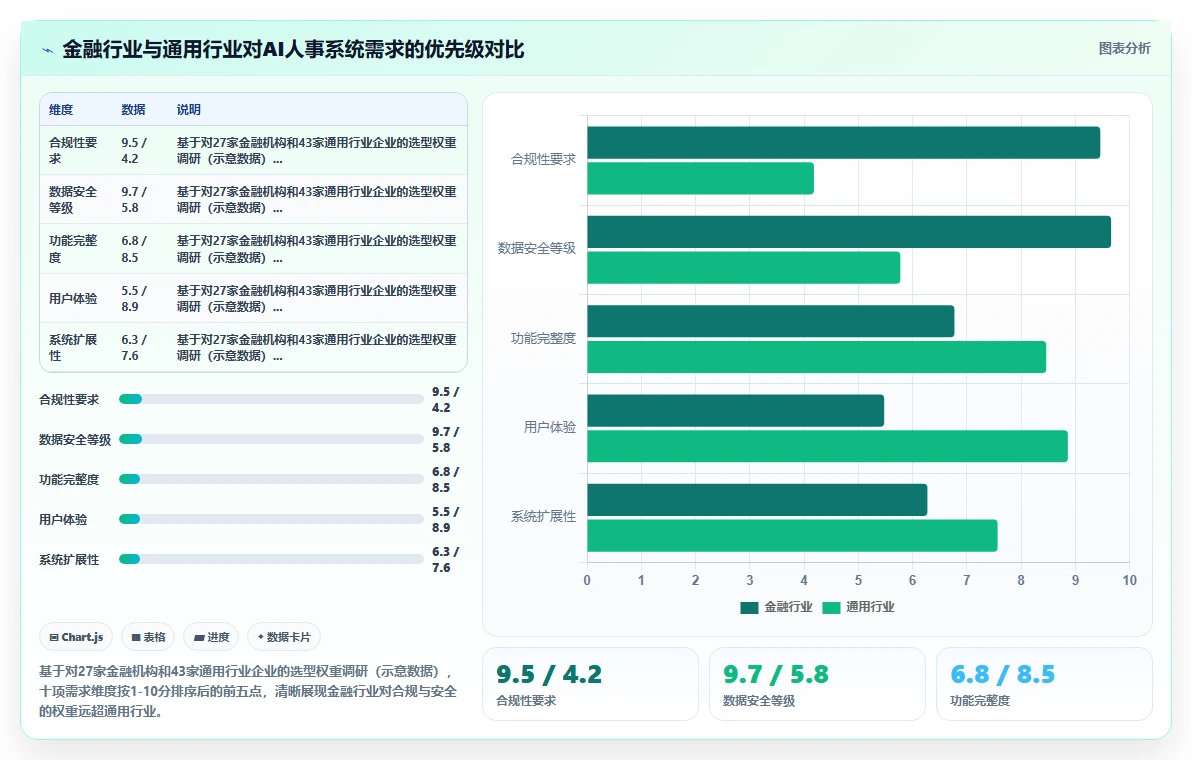This screenshot has height=760, width=1192.
Task: Click table value 9.5 / 4.2
Action: (x=134, y=150)
